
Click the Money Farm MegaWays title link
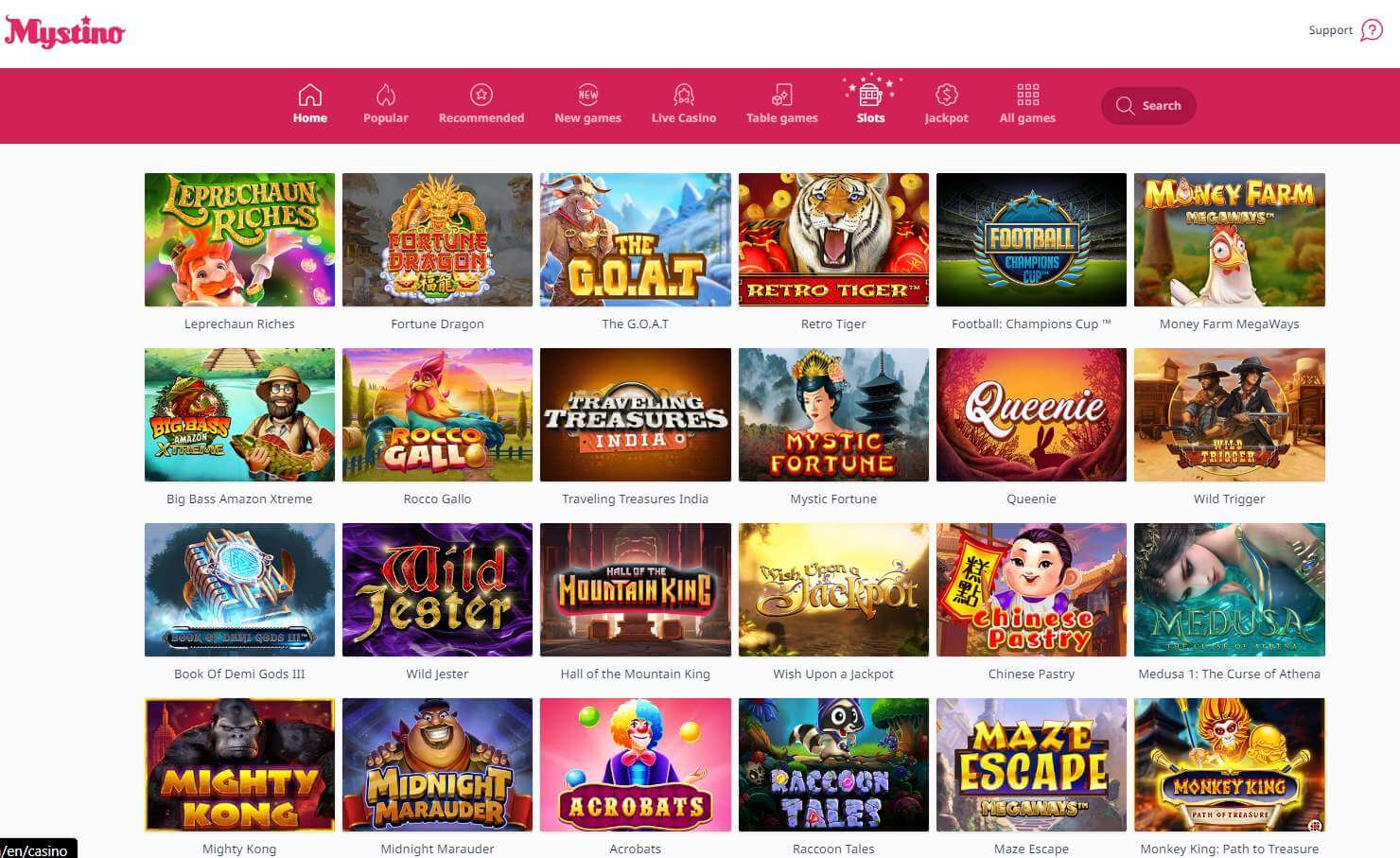tap(1229, 324)
